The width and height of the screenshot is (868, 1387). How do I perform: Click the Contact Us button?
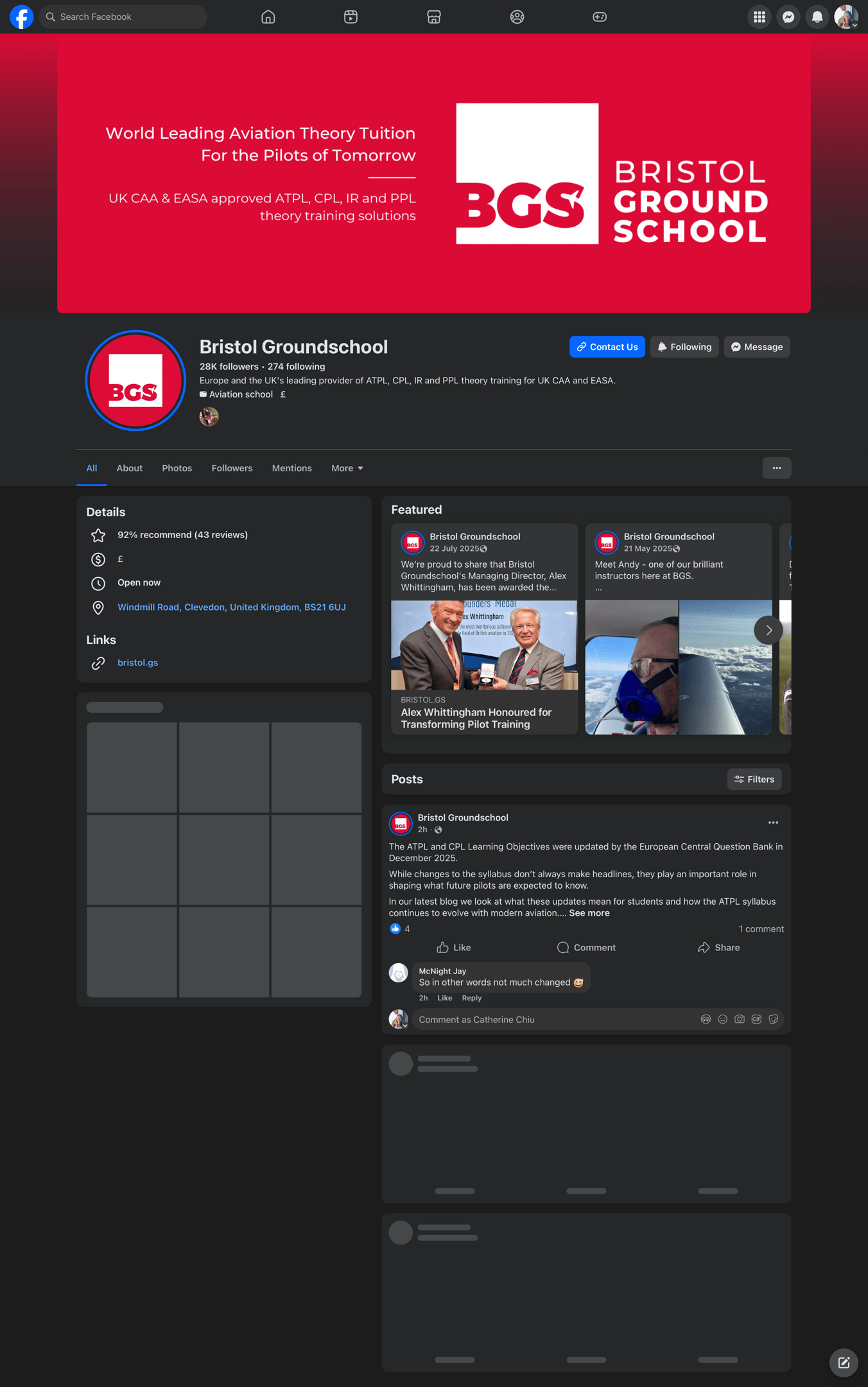607,347
